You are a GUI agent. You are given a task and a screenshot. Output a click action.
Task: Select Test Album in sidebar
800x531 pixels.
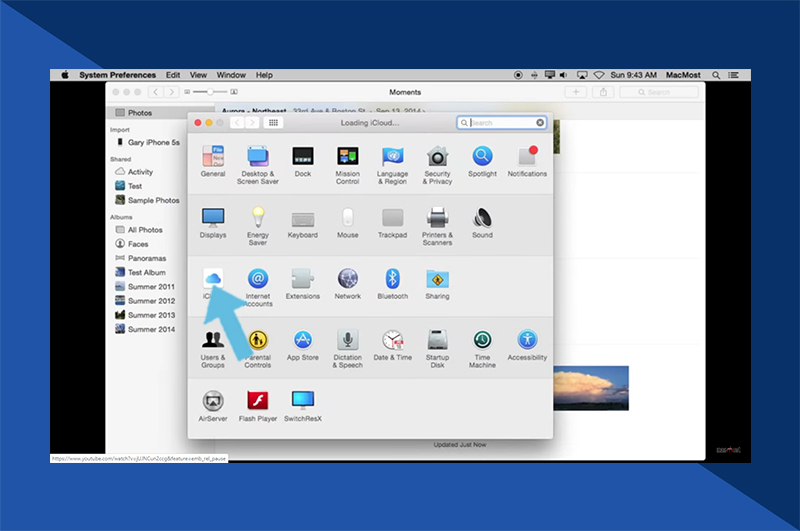pos(141,272)
